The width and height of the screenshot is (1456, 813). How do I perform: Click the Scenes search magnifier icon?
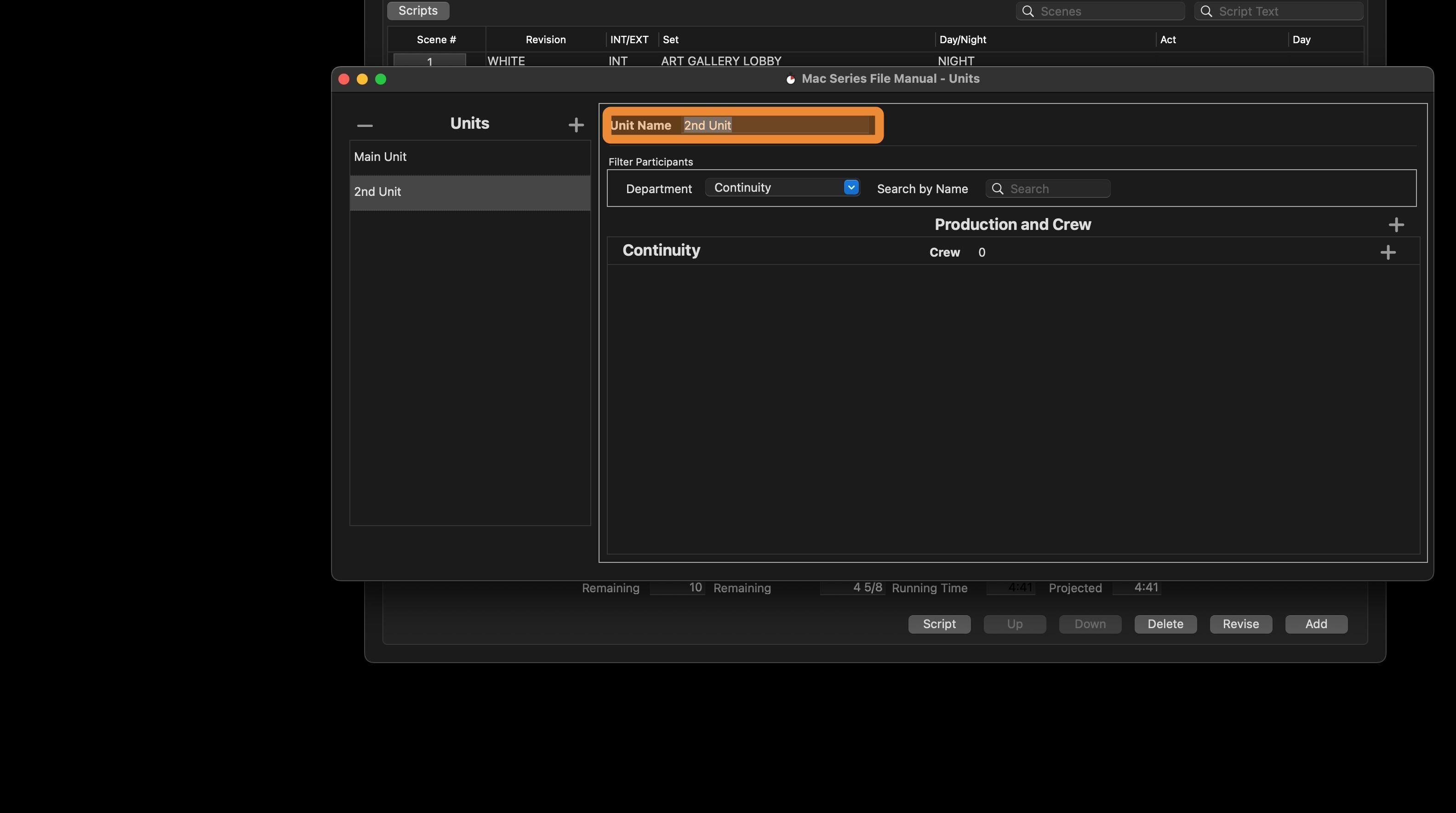click(x=1028, y=11)
